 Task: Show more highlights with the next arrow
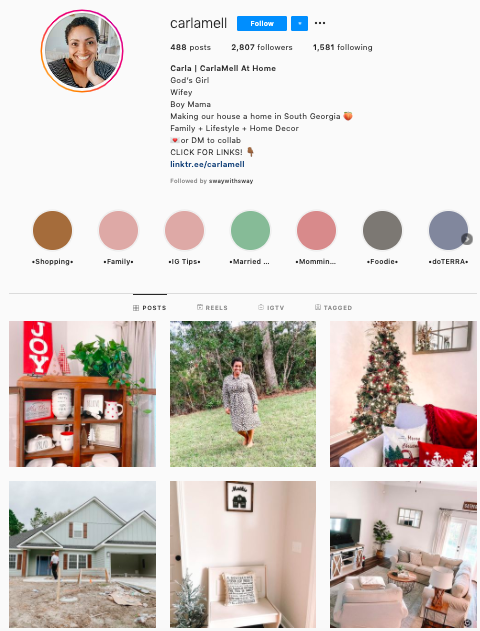pyautogui.click(x=467, y=239)
